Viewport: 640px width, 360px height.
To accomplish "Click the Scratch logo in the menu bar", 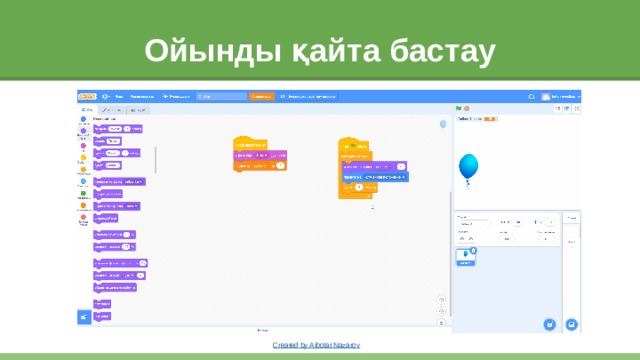I will click(87, 96).
